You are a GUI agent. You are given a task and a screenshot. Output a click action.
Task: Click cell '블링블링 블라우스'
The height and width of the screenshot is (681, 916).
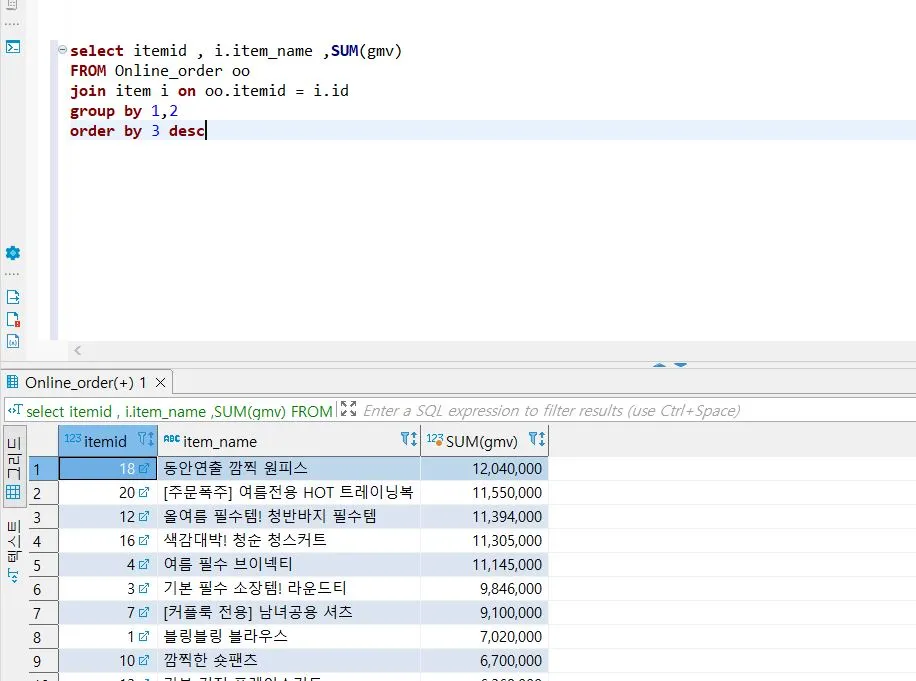coord(289,636)
